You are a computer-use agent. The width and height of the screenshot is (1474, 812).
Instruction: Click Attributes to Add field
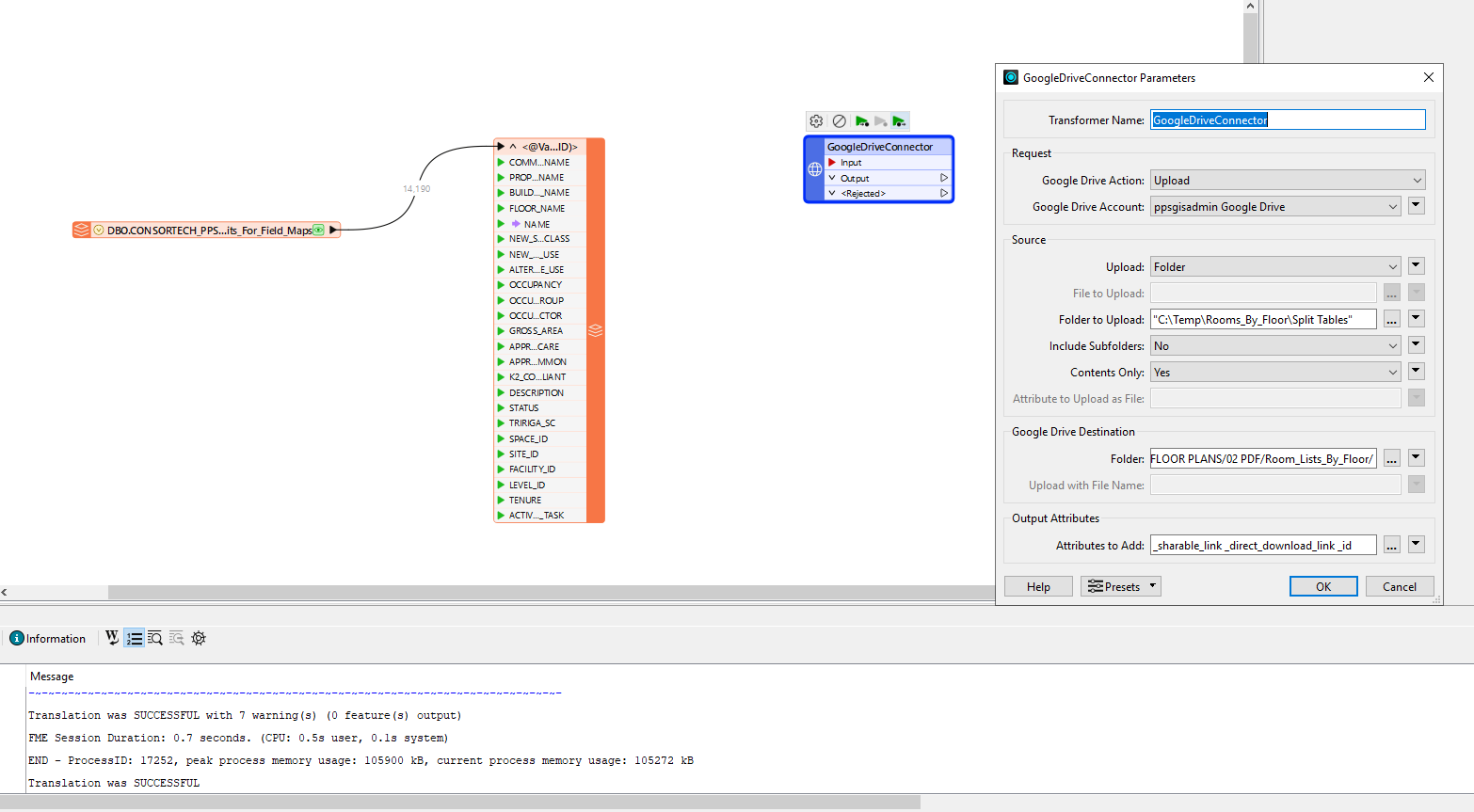point(1263,546)
